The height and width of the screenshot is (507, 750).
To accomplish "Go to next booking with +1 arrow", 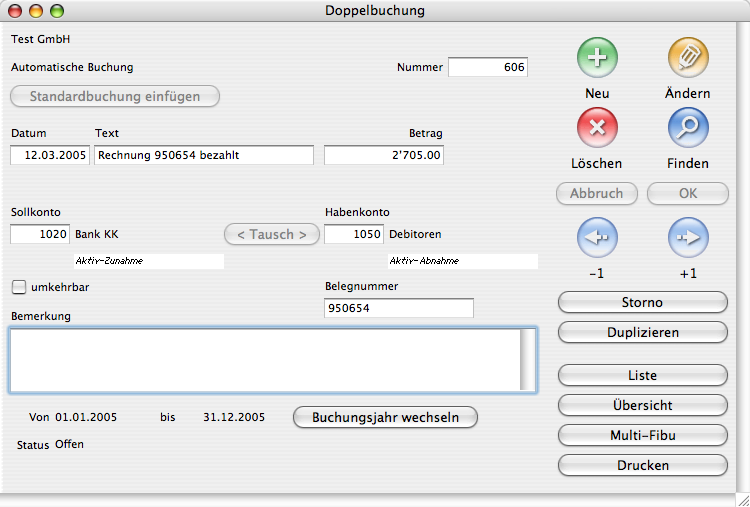I will coord(688,238).
